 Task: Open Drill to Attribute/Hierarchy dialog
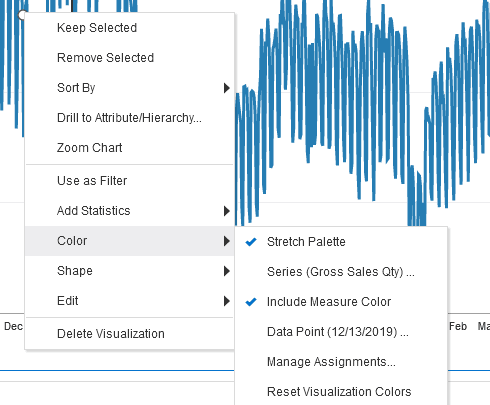130,118
